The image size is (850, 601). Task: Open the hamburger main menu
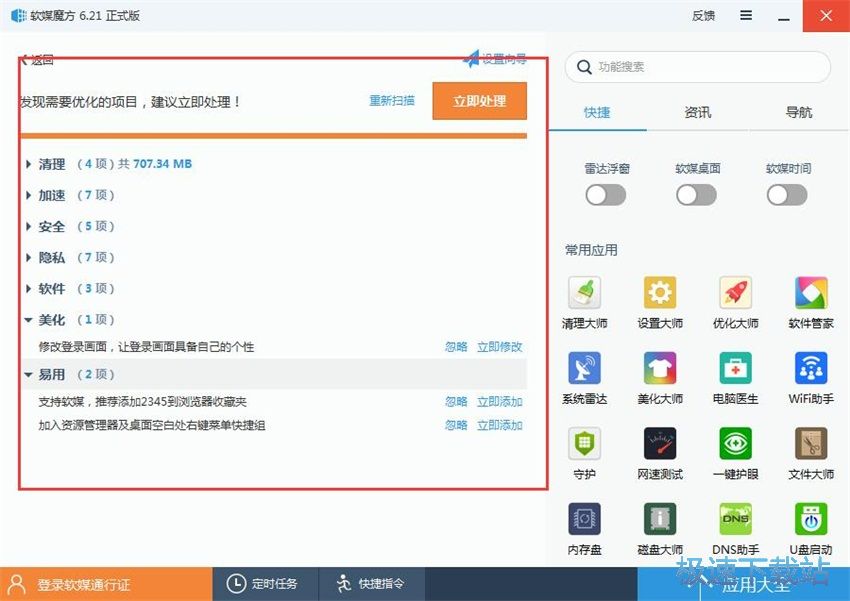tap(746, 16)
